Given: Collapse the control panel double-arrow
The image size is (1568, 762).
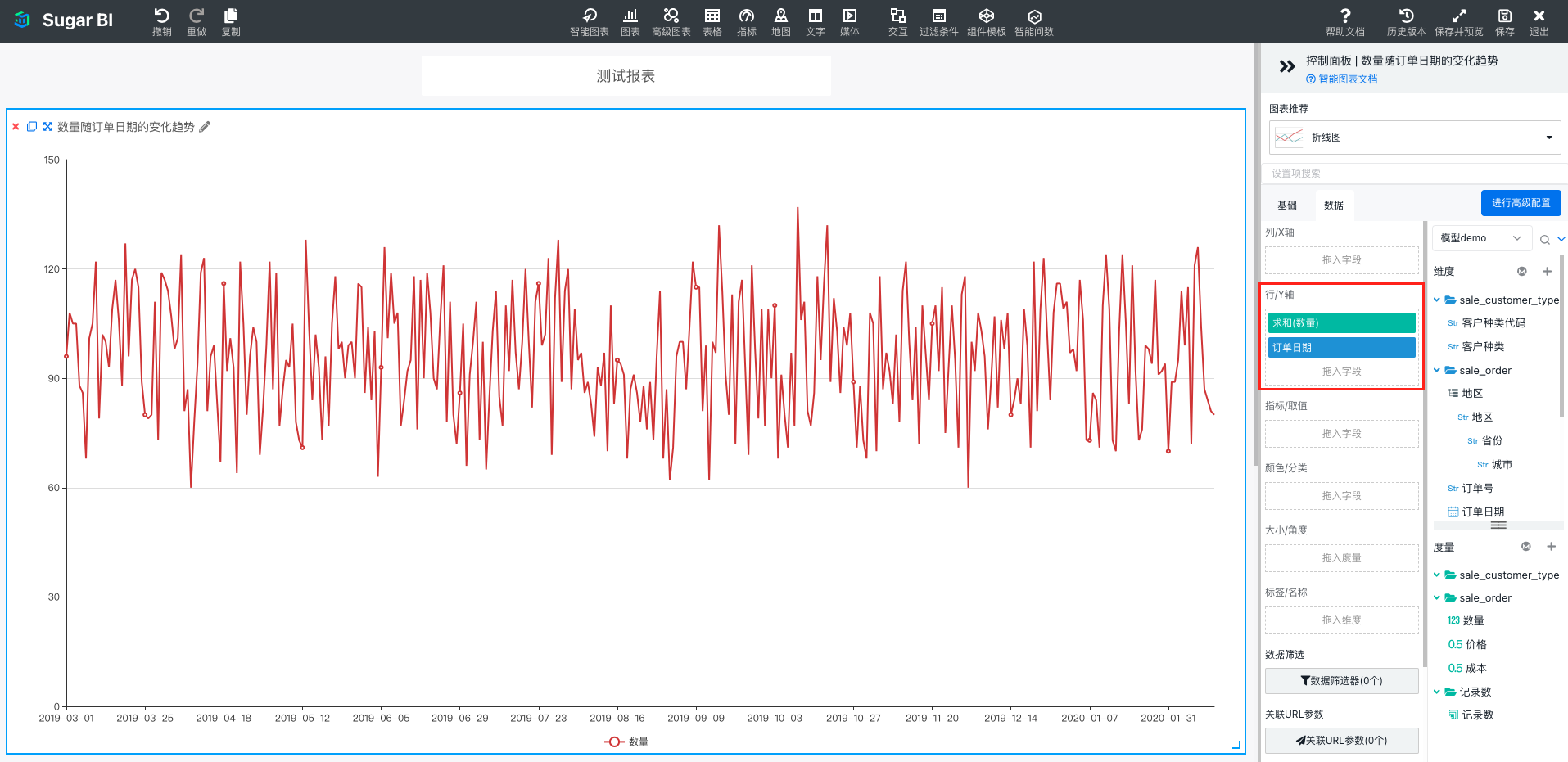Looking at the screenshot, I should coord(1287,66).
